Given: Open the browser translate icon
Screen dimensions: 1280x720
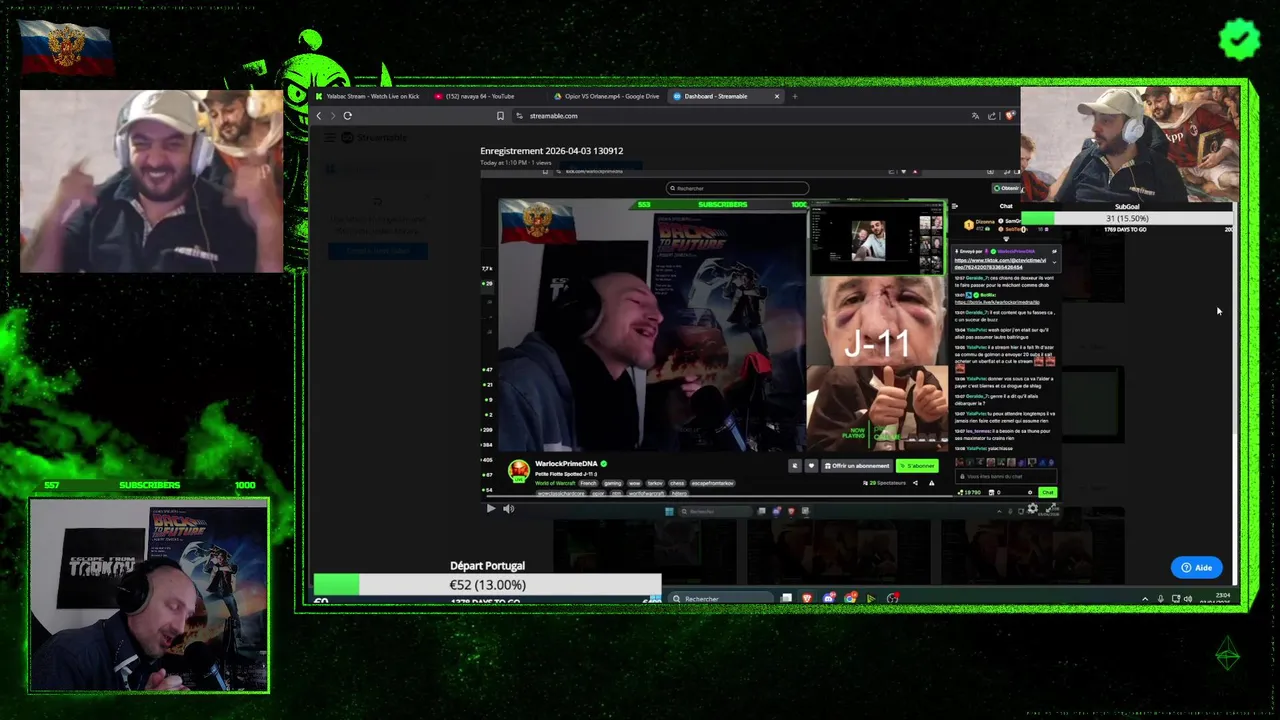Looking at the screenshot, I should tap(975, 116).
